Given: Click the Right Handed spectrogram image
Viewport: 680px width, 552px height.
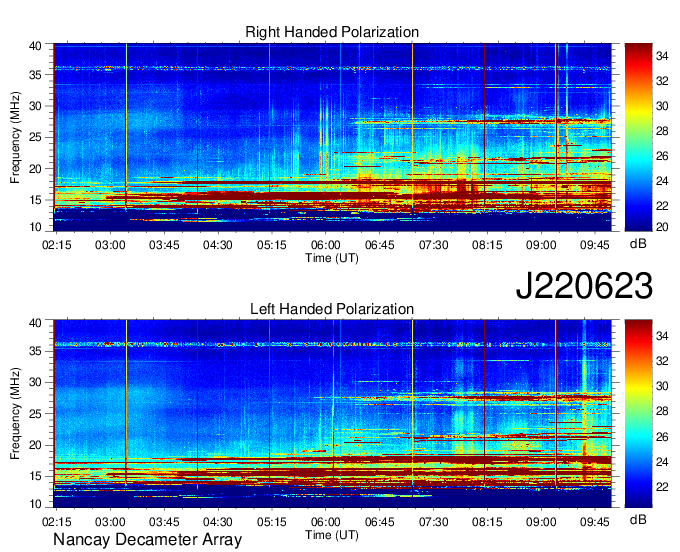Looking at the screenshot, I should [332, 137].
